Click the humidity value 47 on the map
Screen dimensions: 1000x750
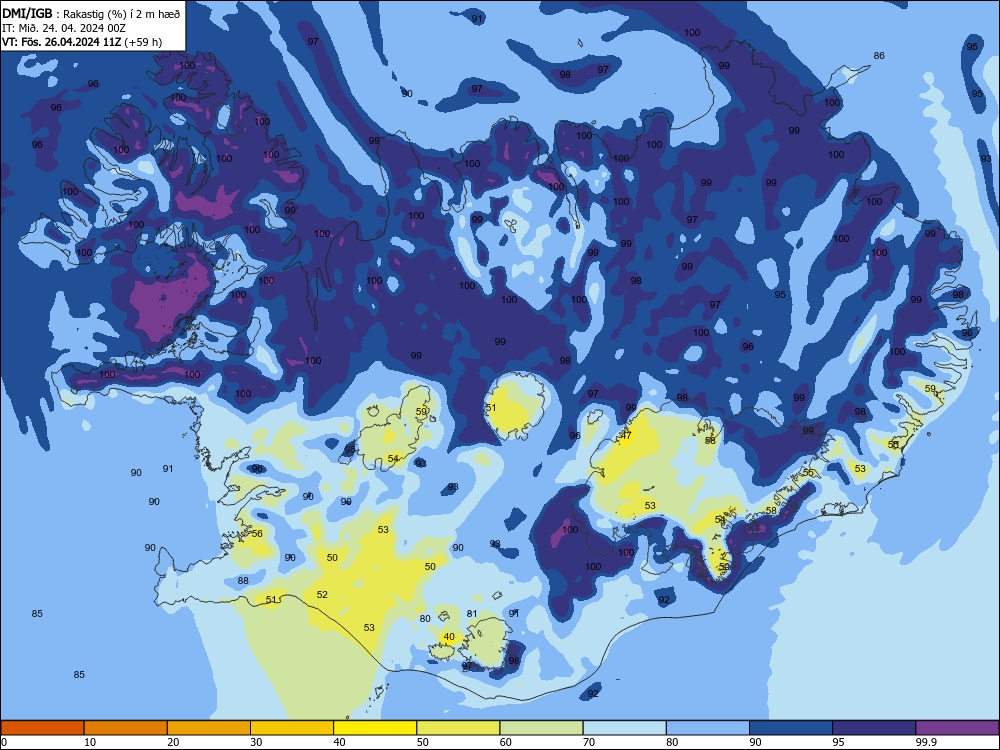tap(626, 436)
